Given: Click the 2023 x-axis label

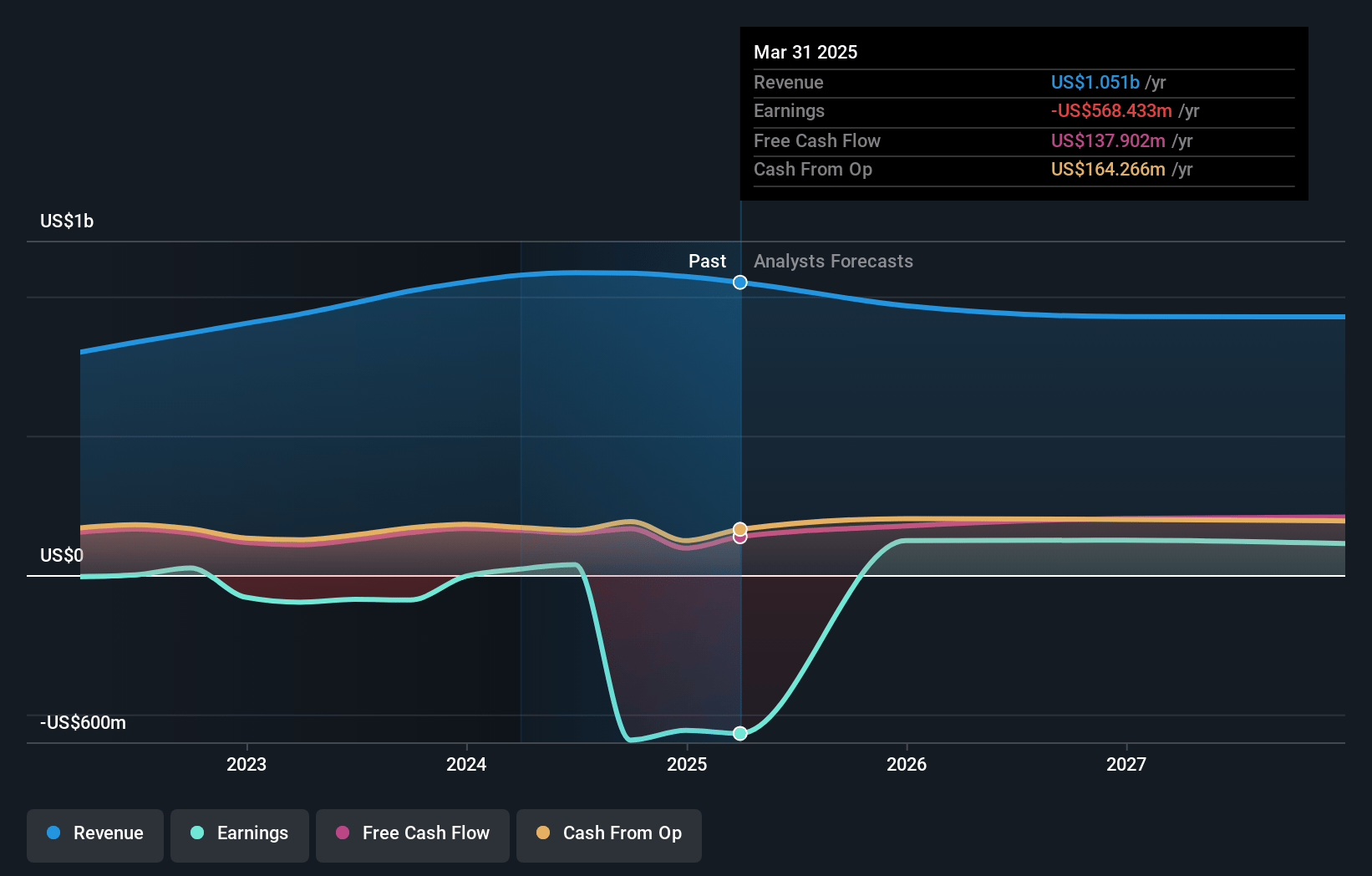Looking at the screenshot, I should [x=246, y=764].
